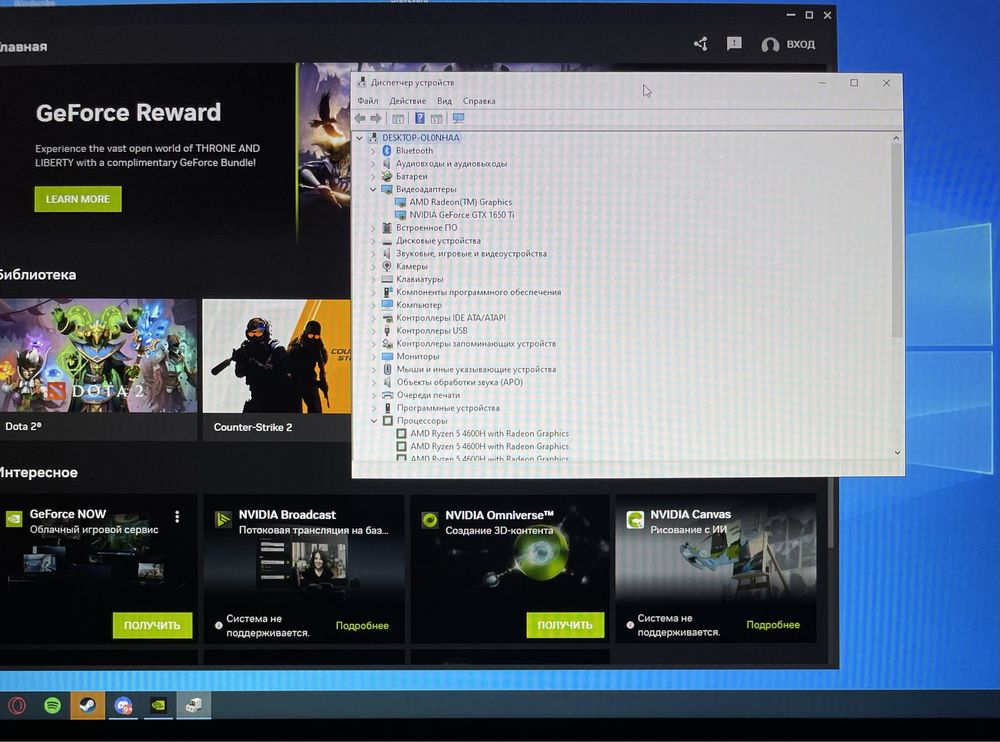Expand the Батареи category
Screen dimensions: 1000x742
tap(373, 176)
